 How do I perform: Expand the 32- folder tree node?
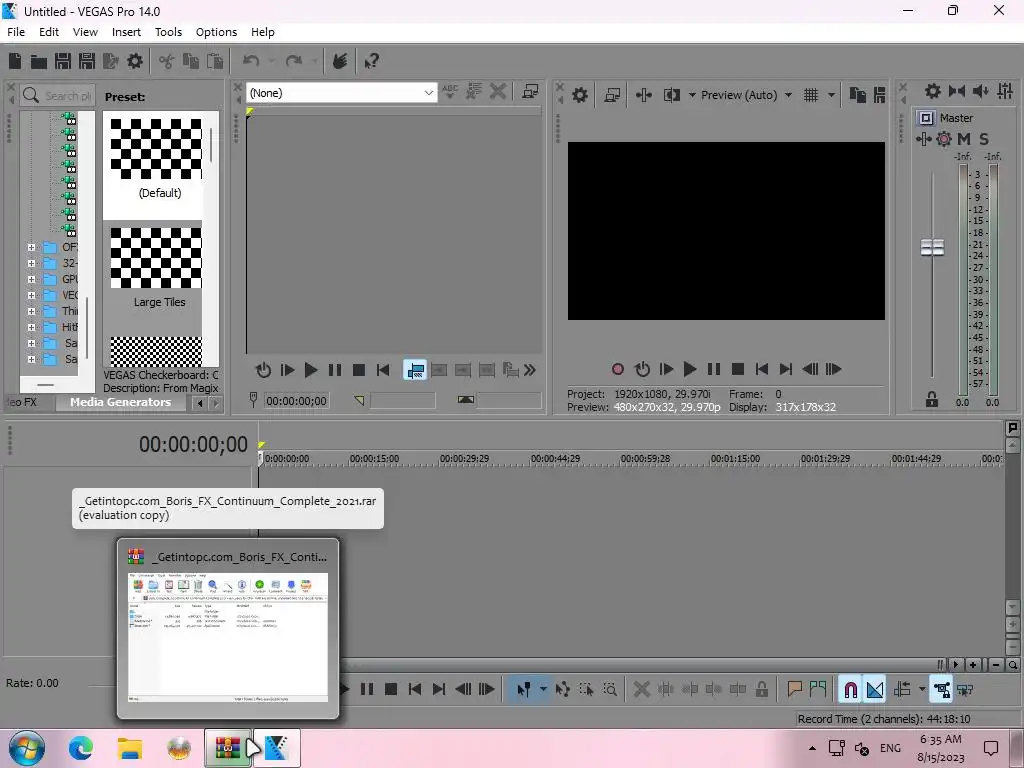pyautogui.click(x=31, y=263)
